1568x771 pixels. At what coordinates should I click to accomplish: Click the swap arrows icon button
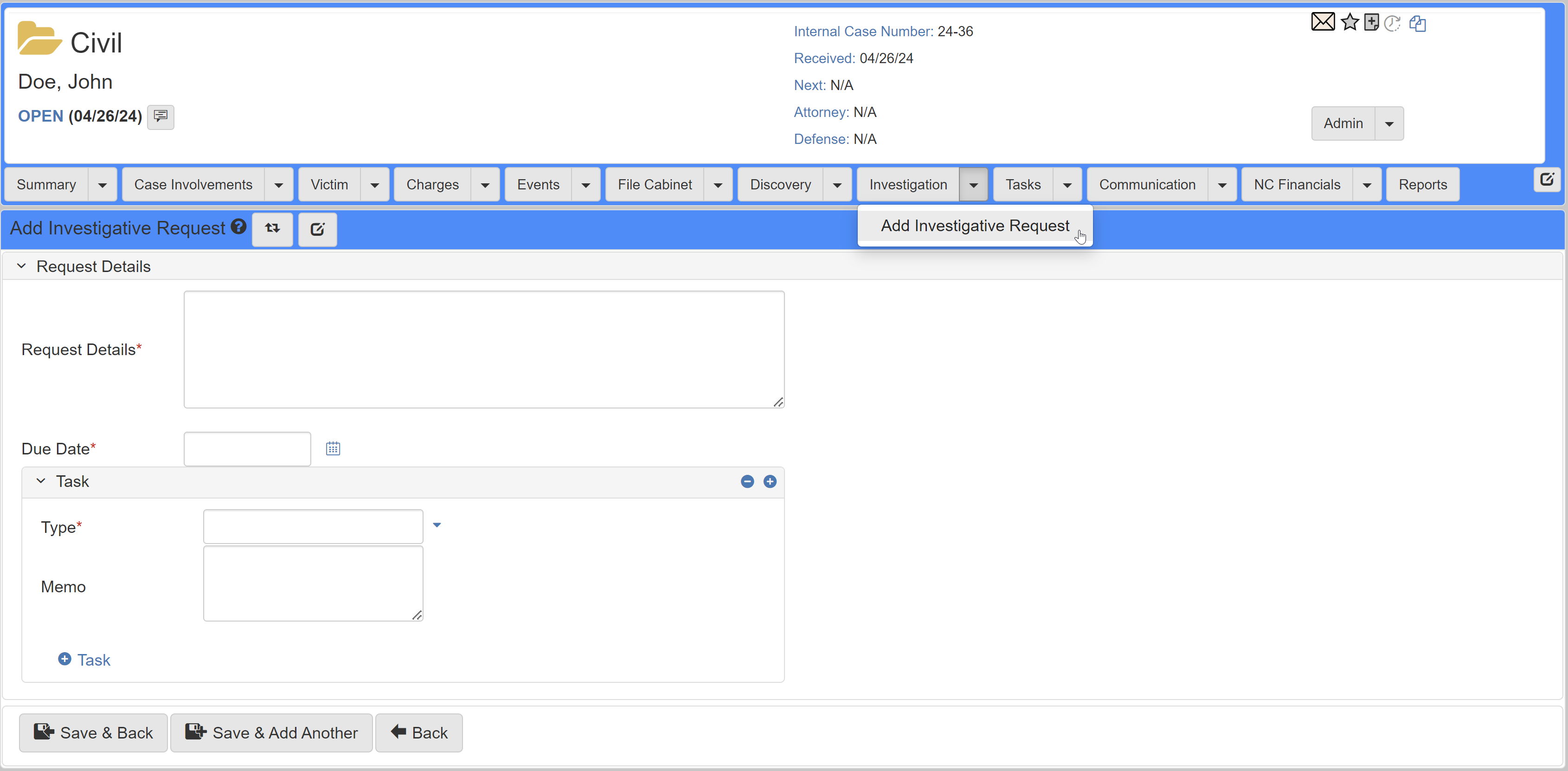(272, 228)
